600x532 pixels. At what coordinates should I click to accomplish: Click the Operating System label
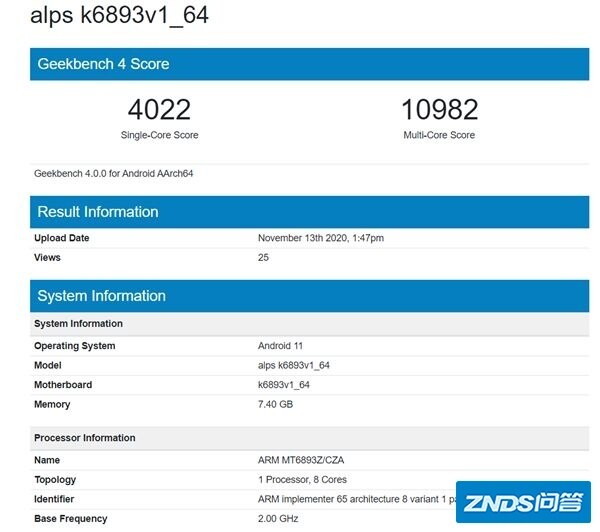click(75, 346)
